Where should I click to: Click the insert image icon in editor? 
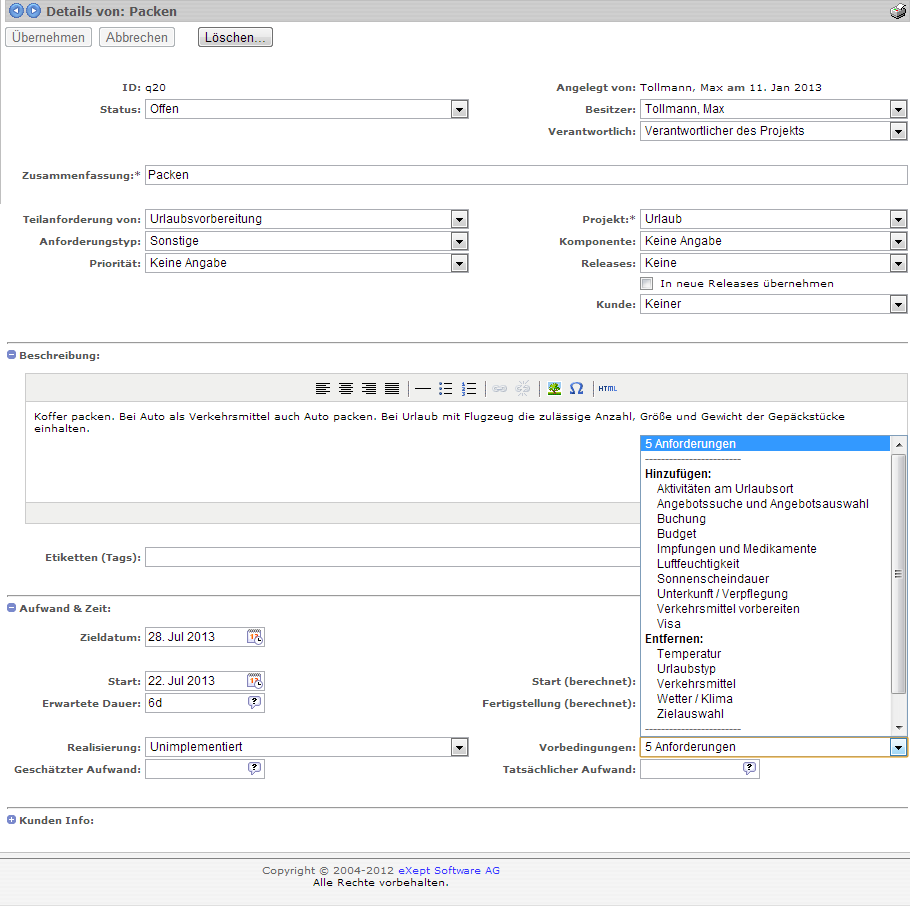coord(554,388)
